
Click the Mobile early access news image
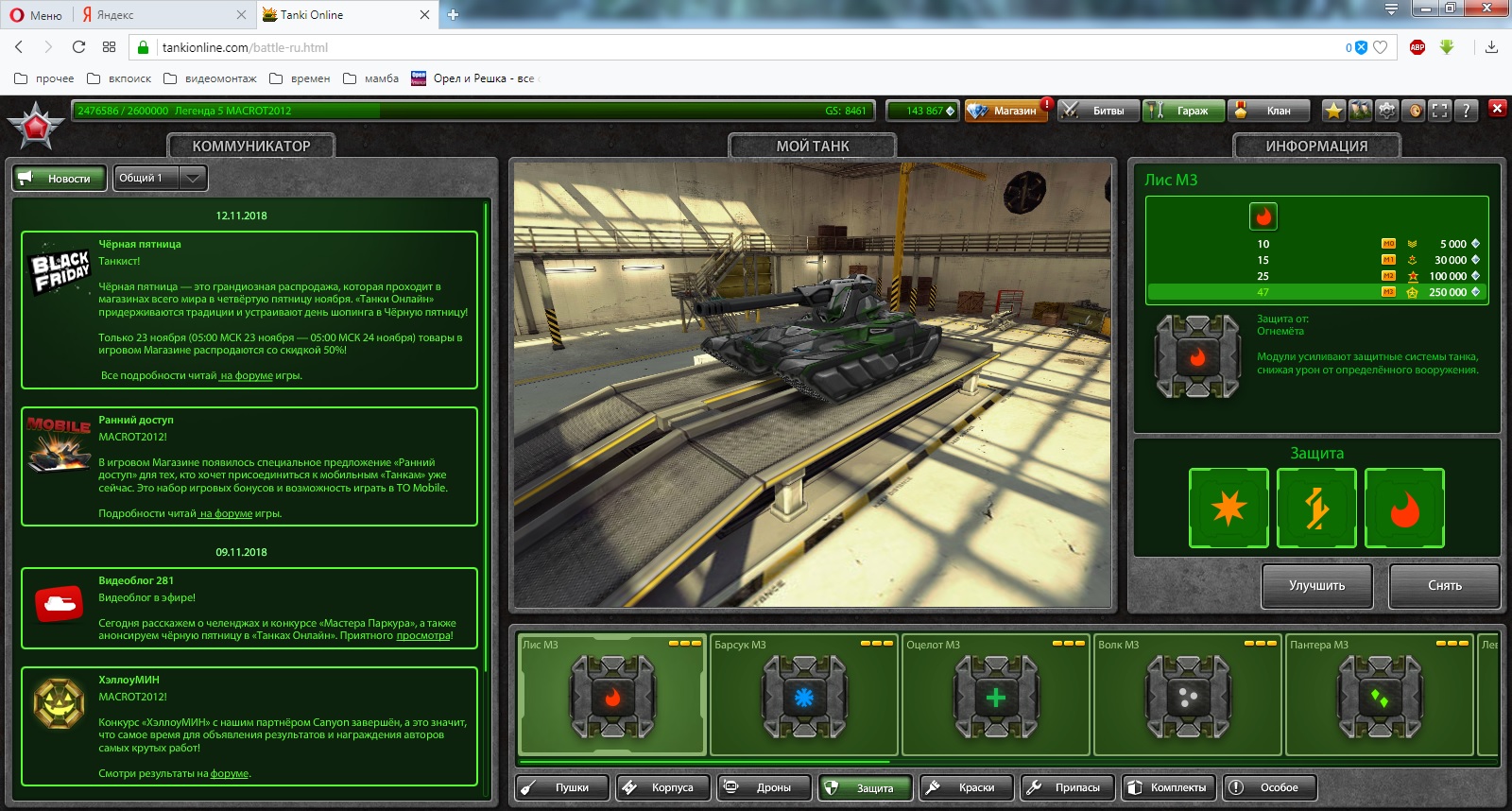[59, 444]
